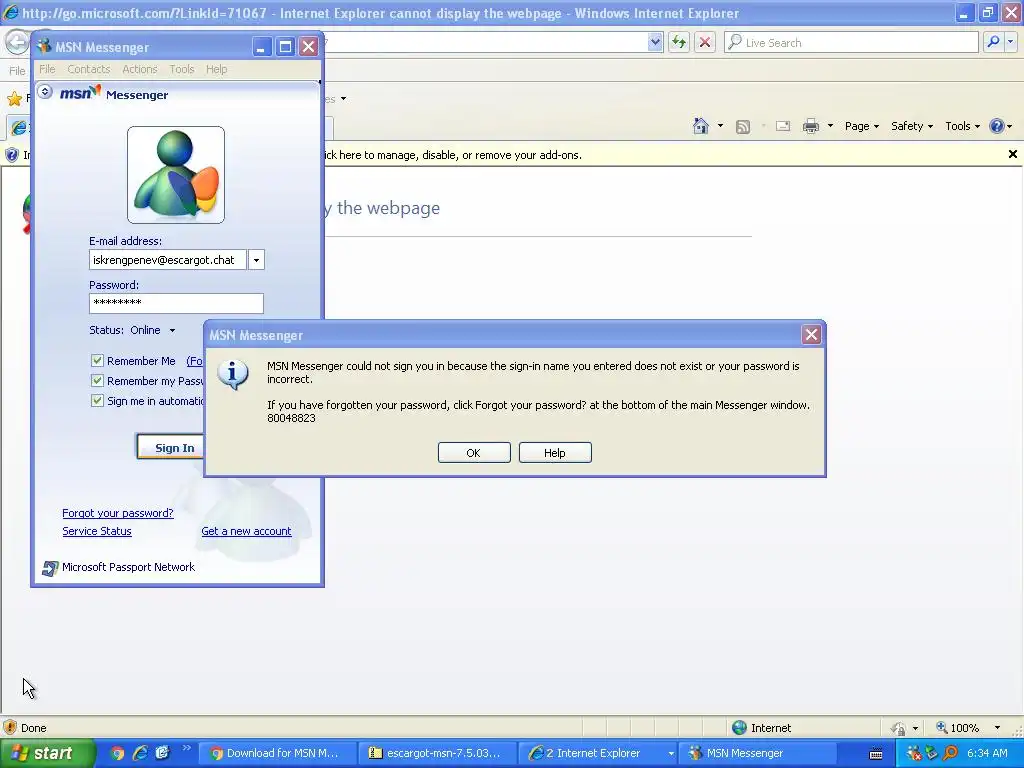1024x768 pixels.
Task: Click the Home icon in Internet Explorer
Action: (701, 126)
